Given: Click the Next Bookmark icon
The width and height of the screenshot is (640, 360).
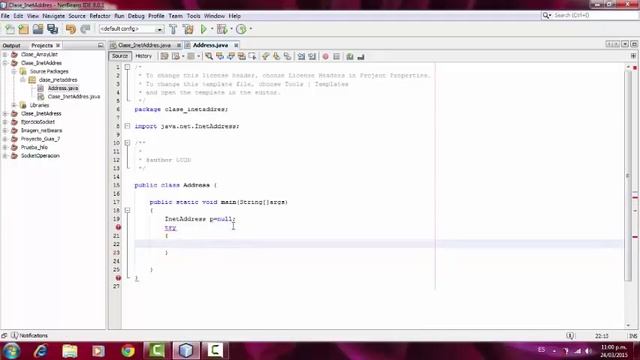Looking at the screenshot, I should [276, 56].
